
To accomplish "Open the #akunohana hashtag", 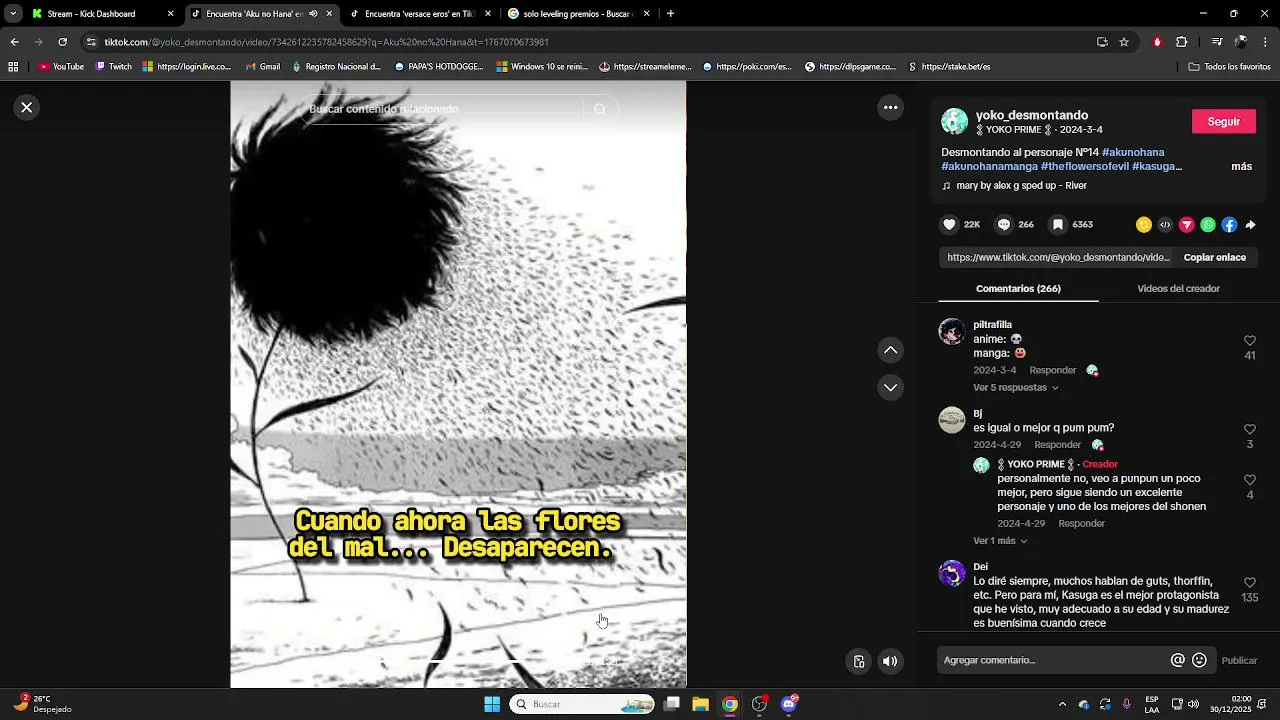I will coord(1133,152).
